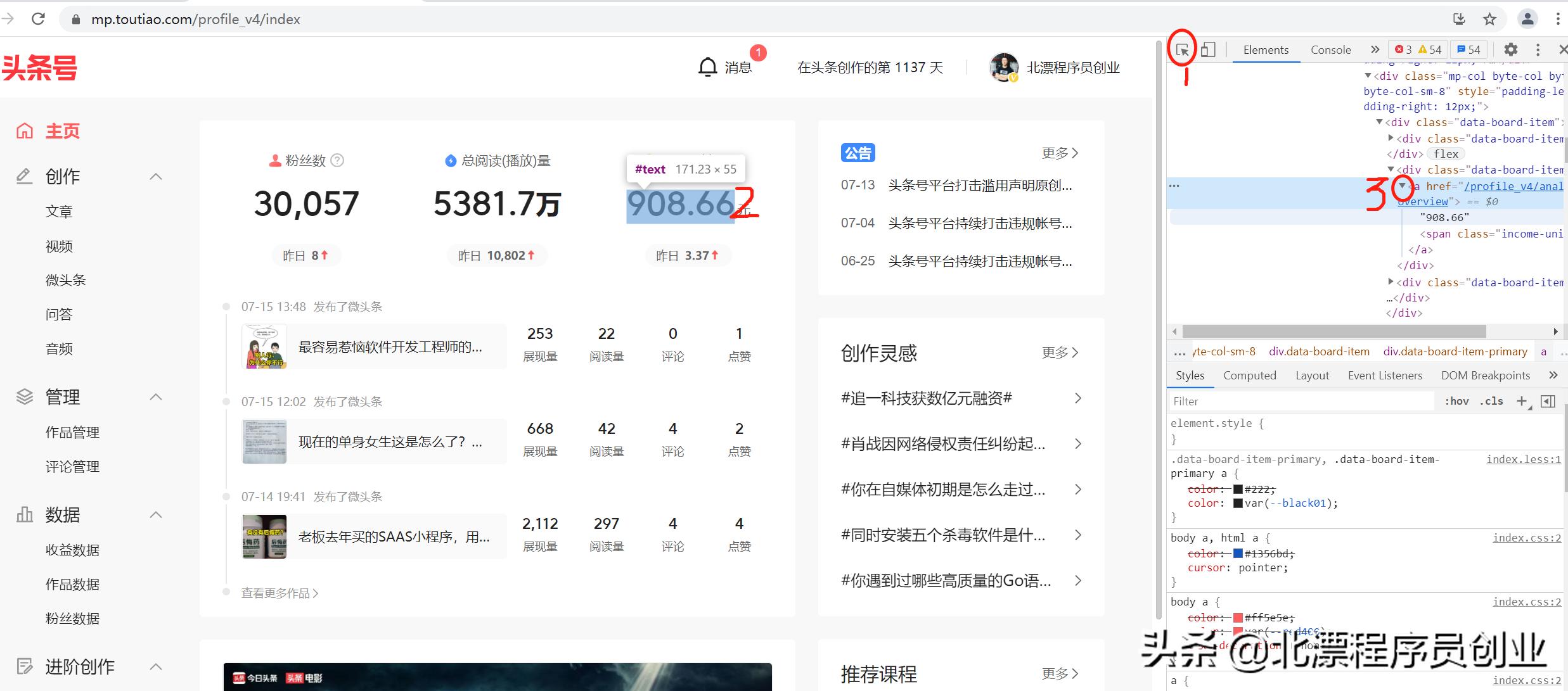Open the Computed styles tab

(1249, 375)
